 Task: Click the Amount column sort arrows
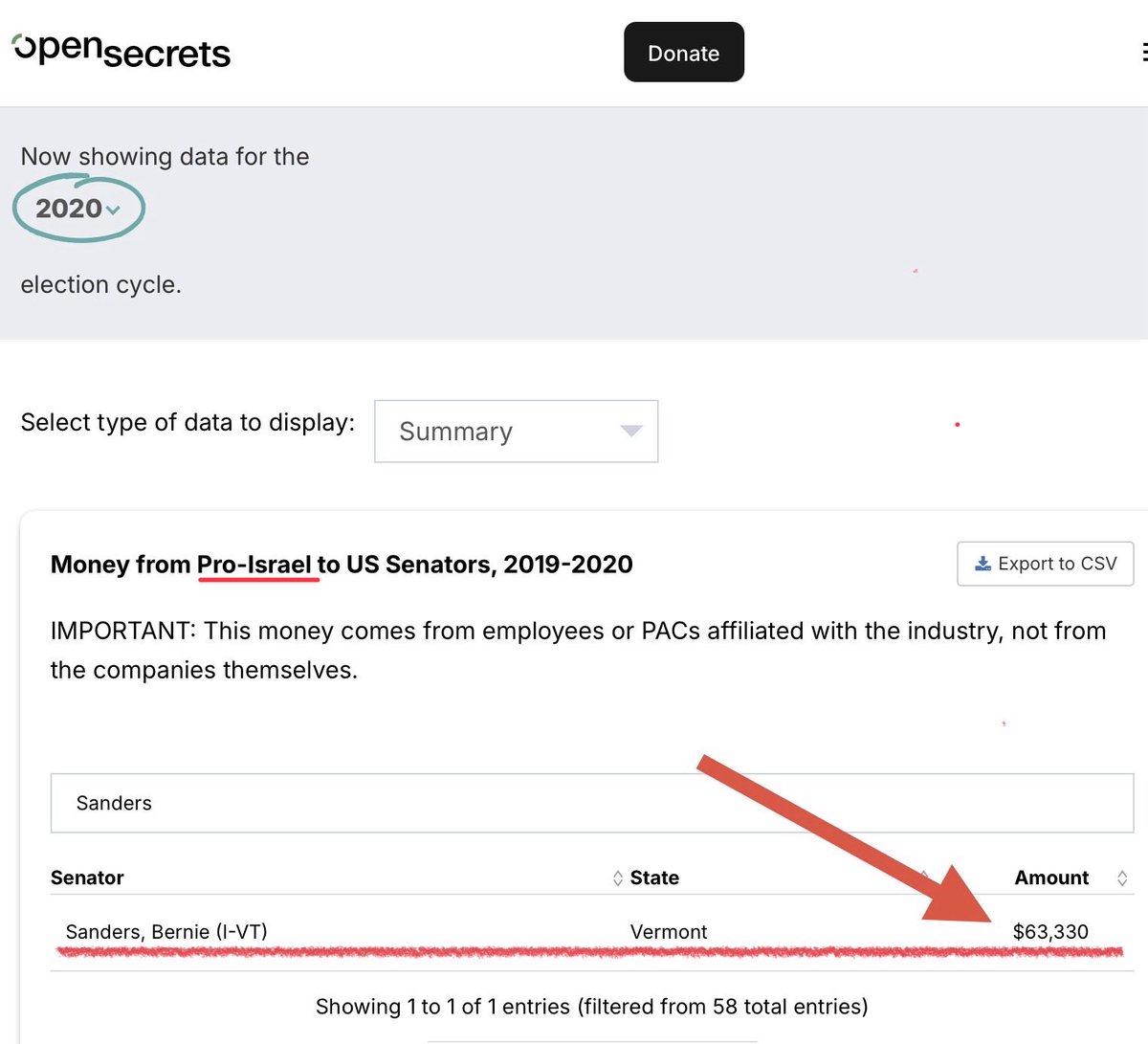(x=1122, y=877)
